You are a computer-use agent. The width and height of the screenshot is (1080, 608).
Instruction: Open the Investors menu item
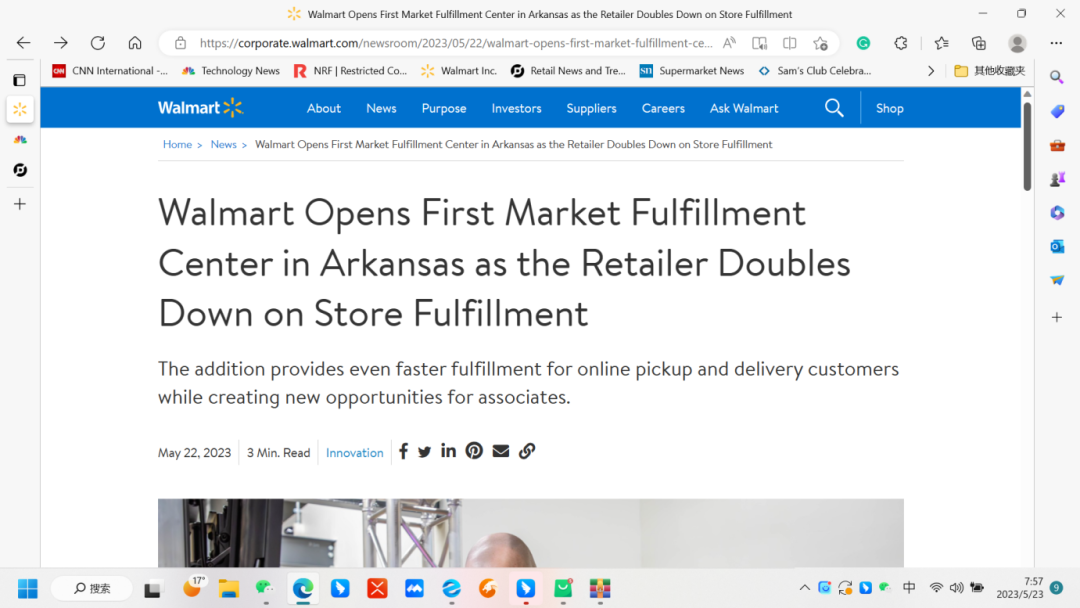pos(516,108)
